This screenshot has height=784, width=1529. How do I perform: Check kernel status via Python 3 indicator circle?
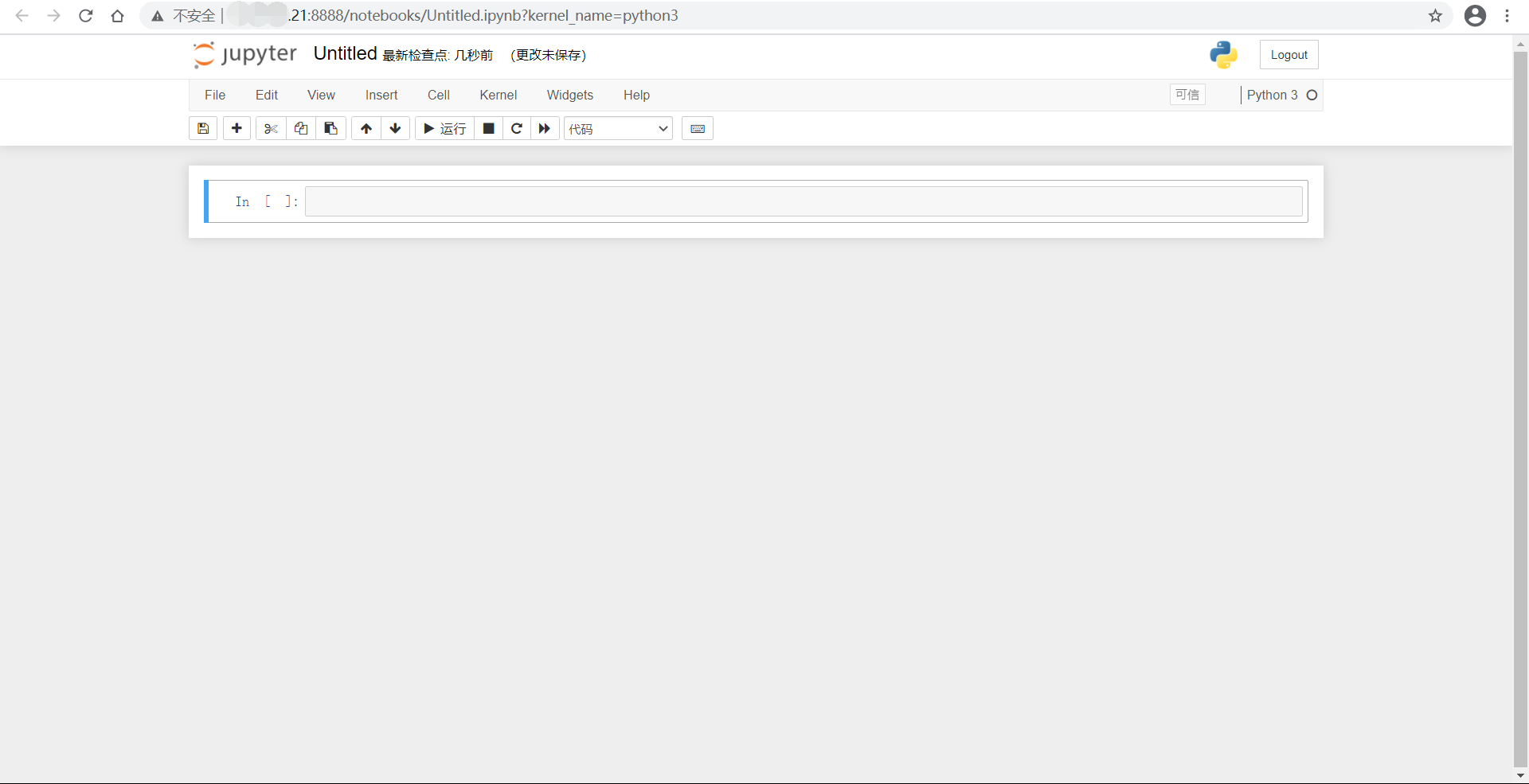pyautogui.click(x=1312, y=95)
